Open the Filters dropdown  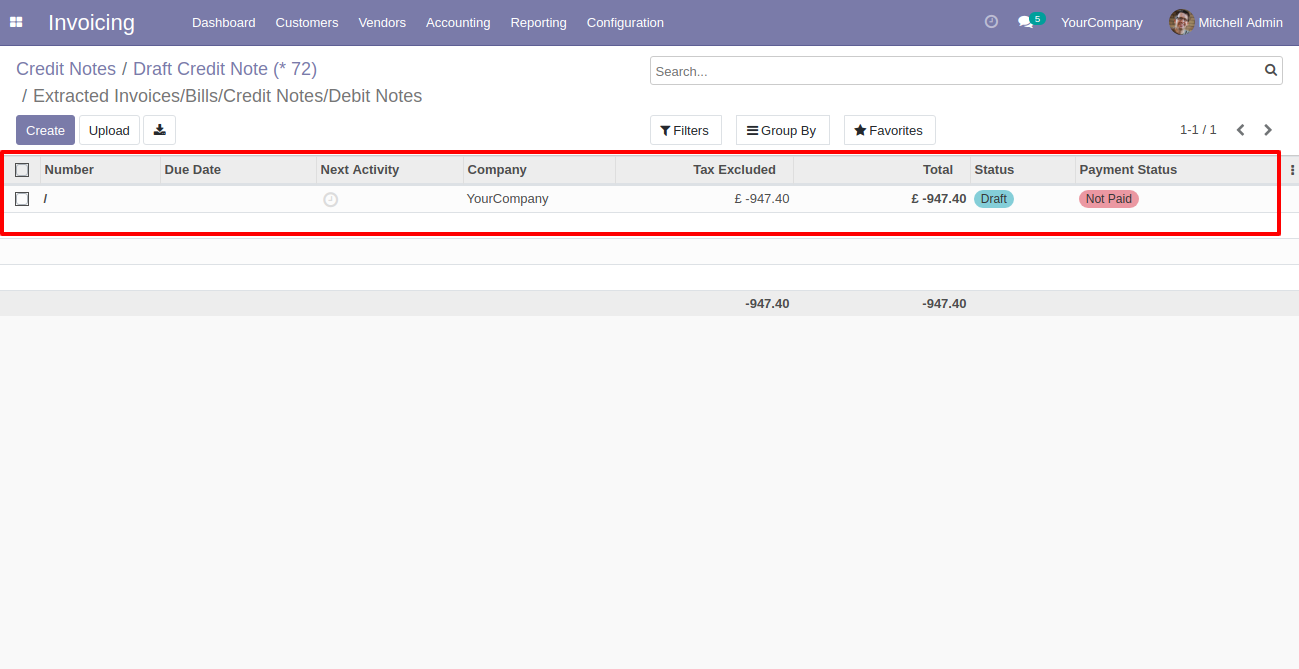pos(685,130)
